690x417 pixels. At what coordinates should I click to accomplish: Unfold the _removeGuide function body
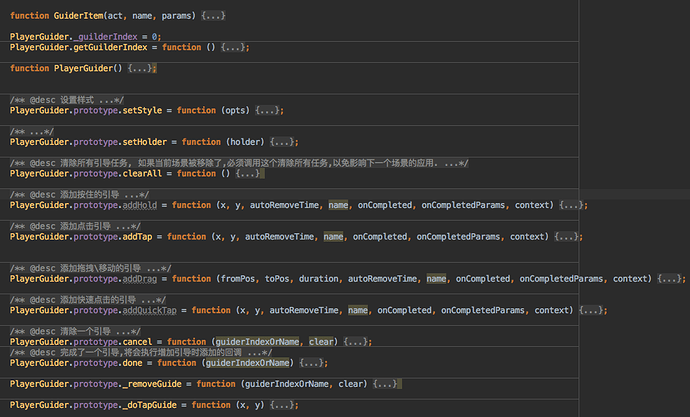pos(386,383)
